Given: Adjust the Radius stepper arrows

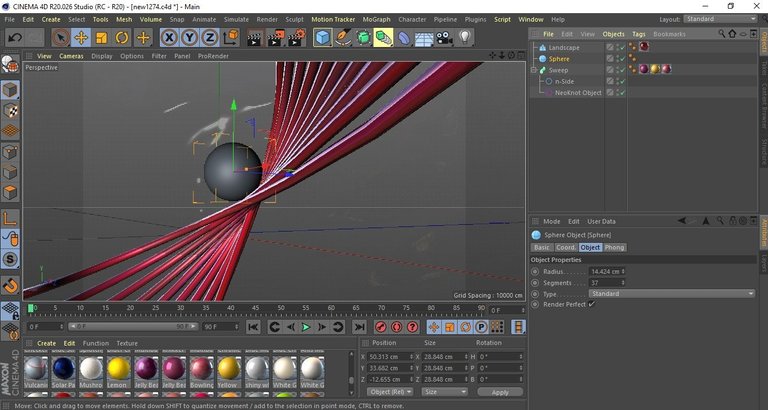Looking at the screenshot, I should (x=623, y=271).
